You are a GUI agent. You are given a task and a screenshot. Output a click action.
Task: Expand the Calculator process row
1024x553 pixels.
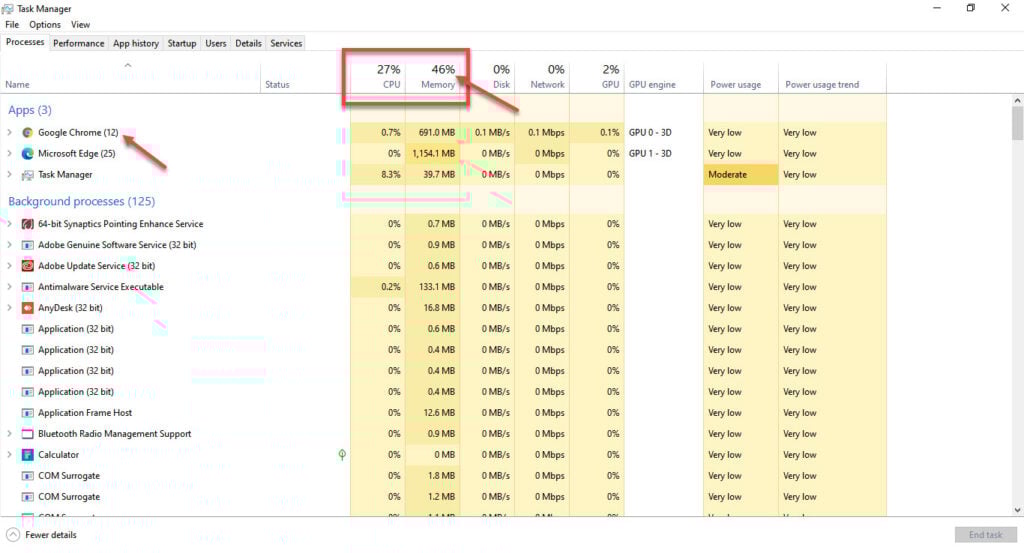(x=9, y=454)
